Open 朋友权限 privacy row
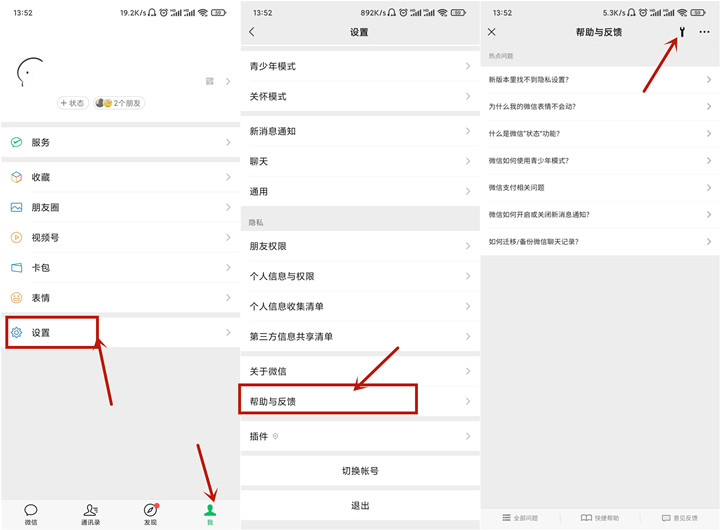The width and height of the screenshot is (720, 530). coord(360,246)
